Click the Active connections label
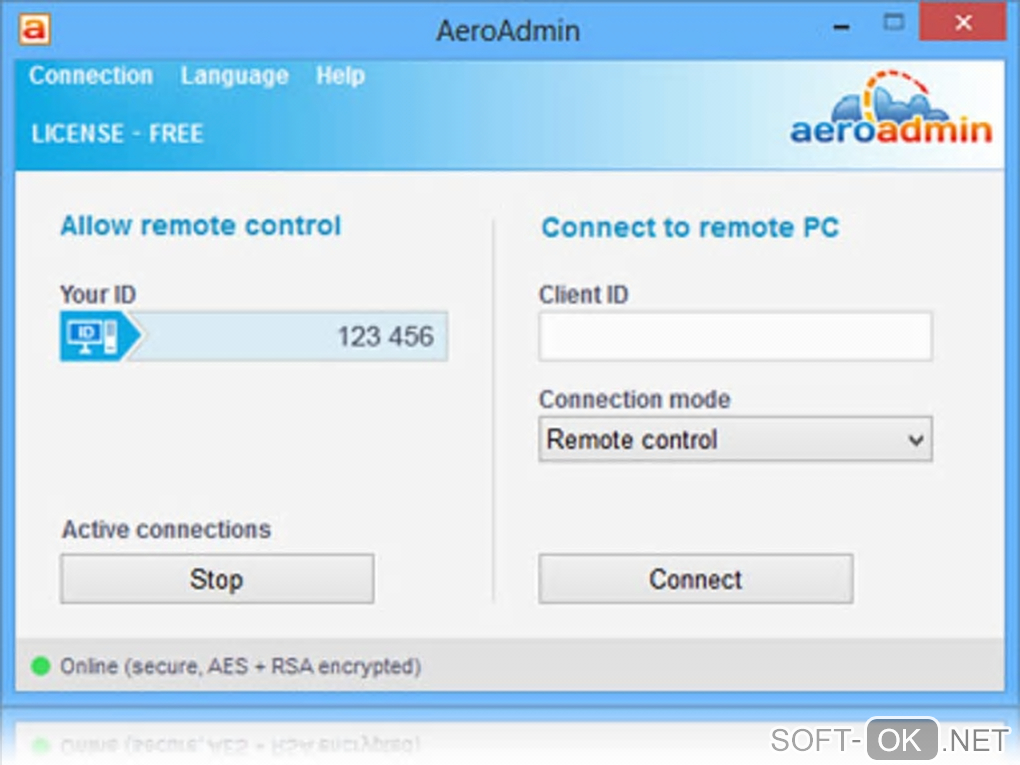The width and height of the screenshot is (1020, 765). tap(167, 530)
